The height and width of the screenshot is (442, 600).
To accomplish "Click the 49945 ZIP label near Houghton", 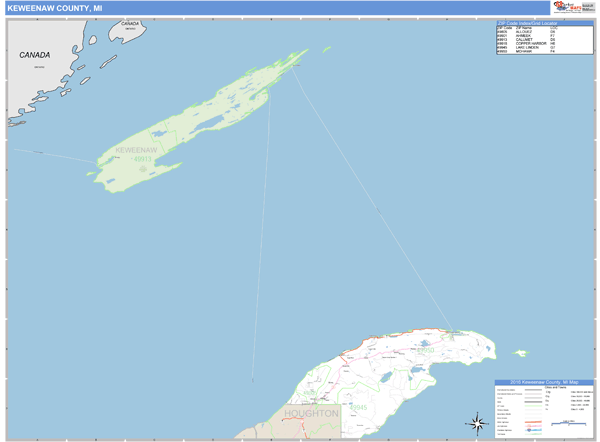I will coord(359,407).
